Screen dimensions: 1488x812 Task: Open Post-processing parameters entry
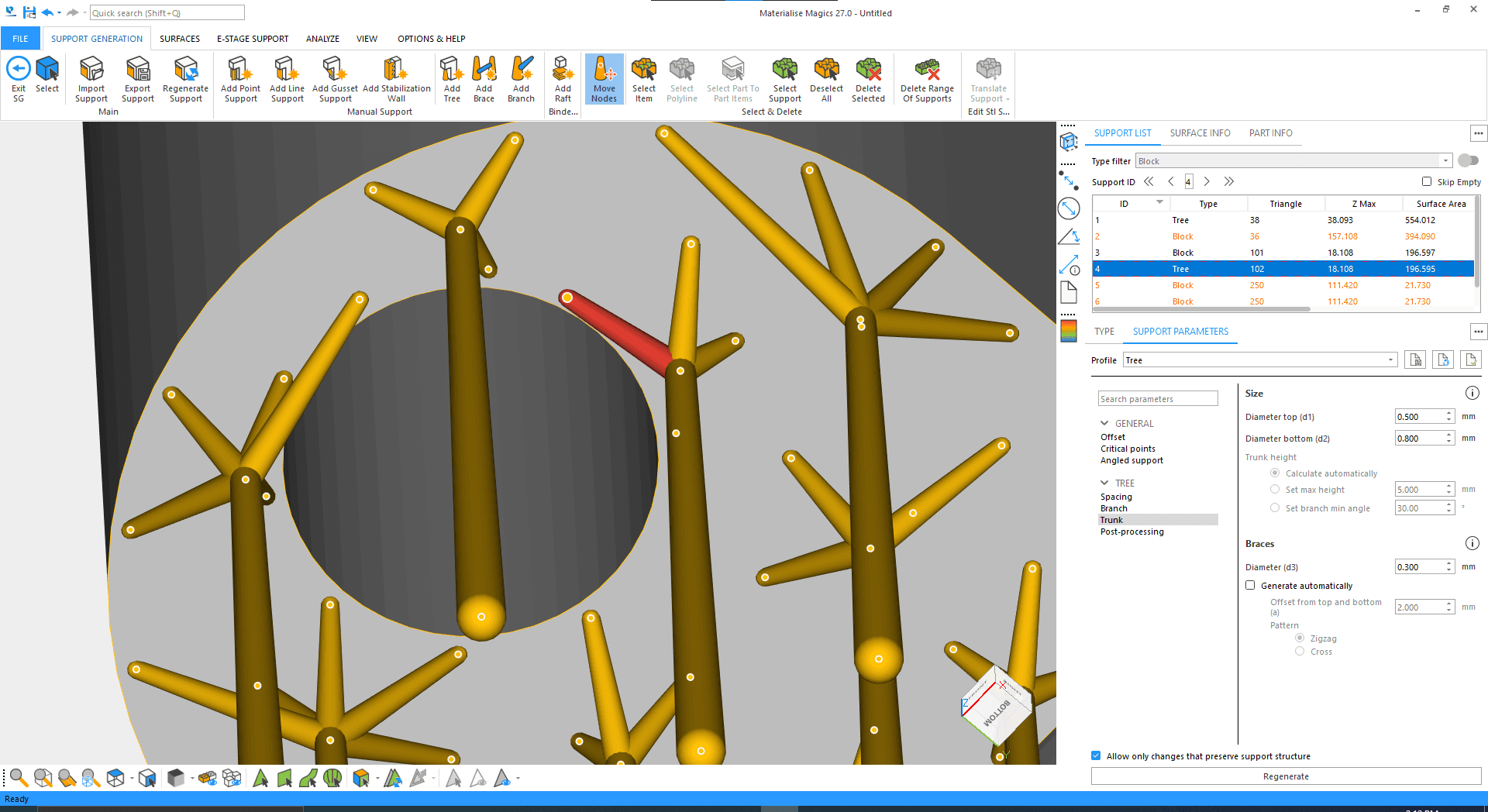click(x=1131, y=532)
